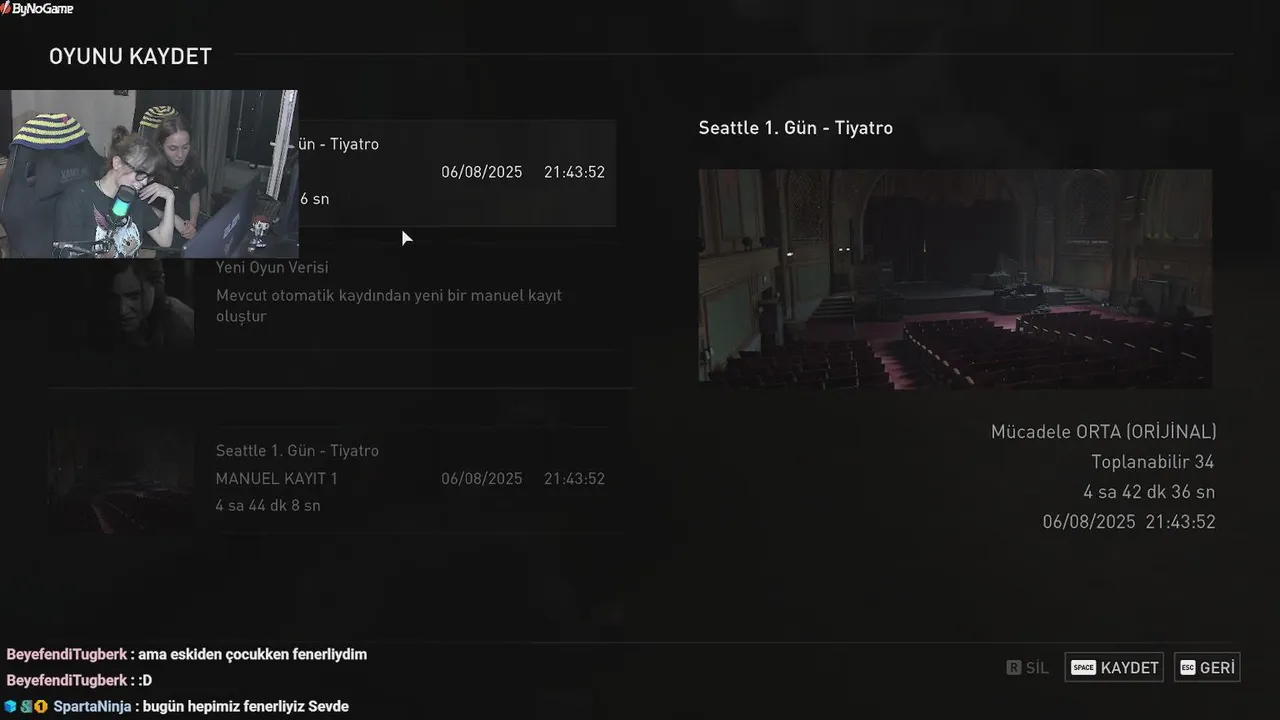1280x720 pixels.
Task: Click SpartaNinja's chat badge icons
Action: point(26,706)
